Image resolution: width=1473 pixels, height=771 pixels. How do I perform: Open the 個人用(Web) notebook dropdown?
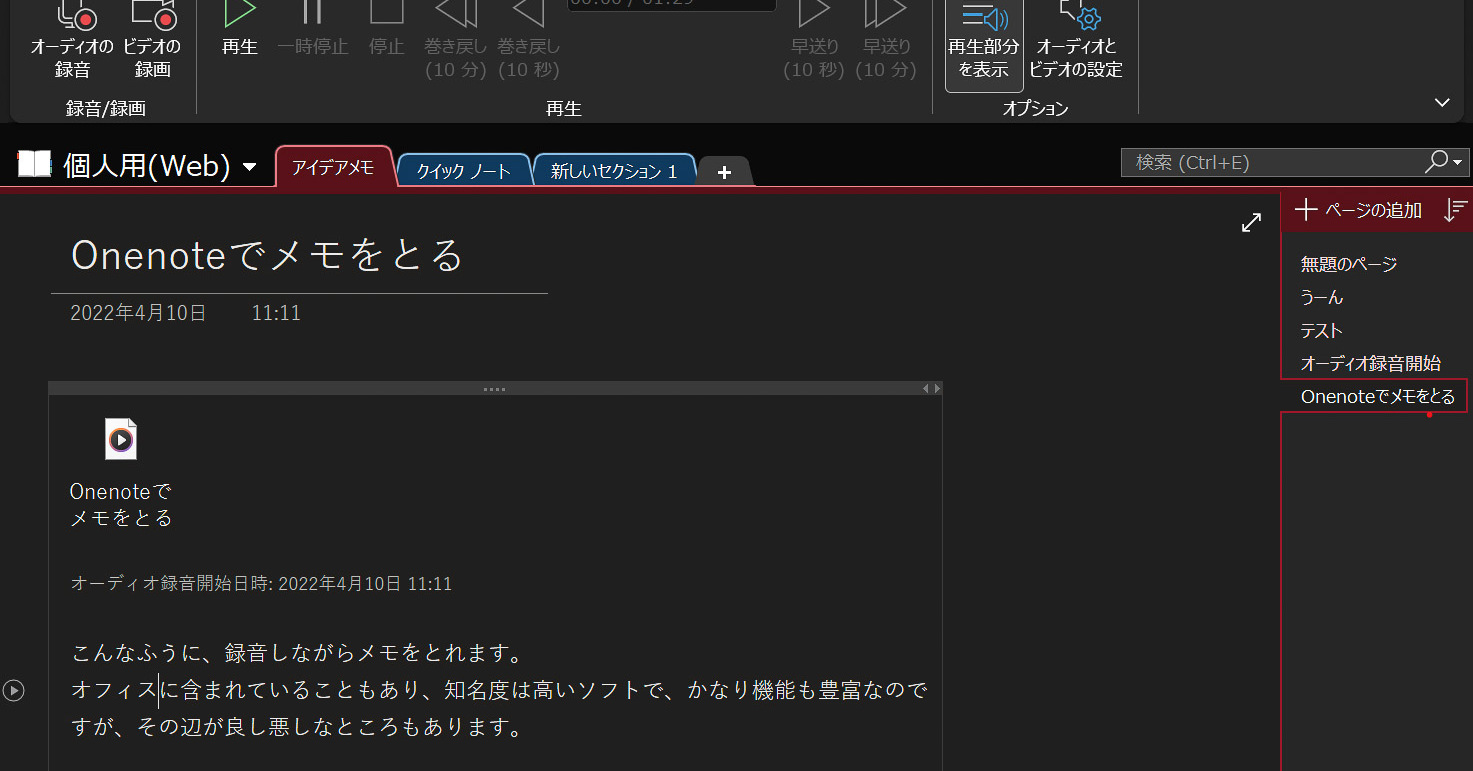tap(249, 166)
